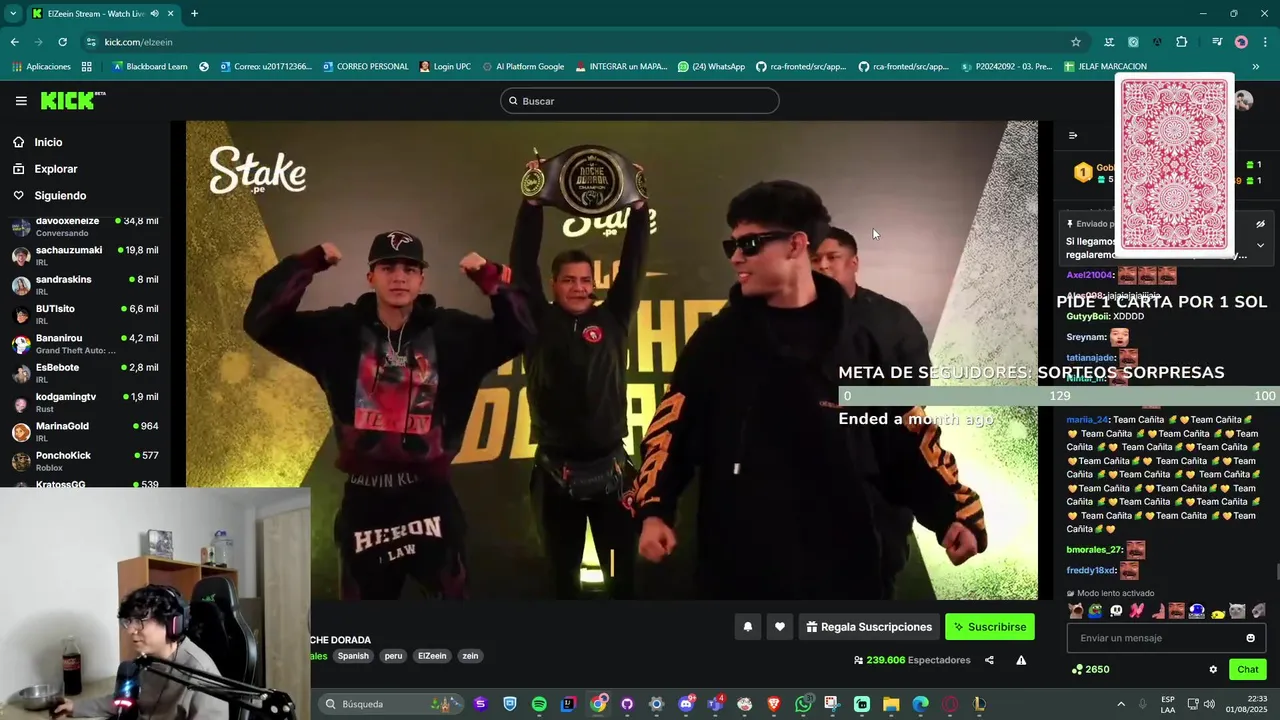Open Discord from taskbar

coord(686,704)
